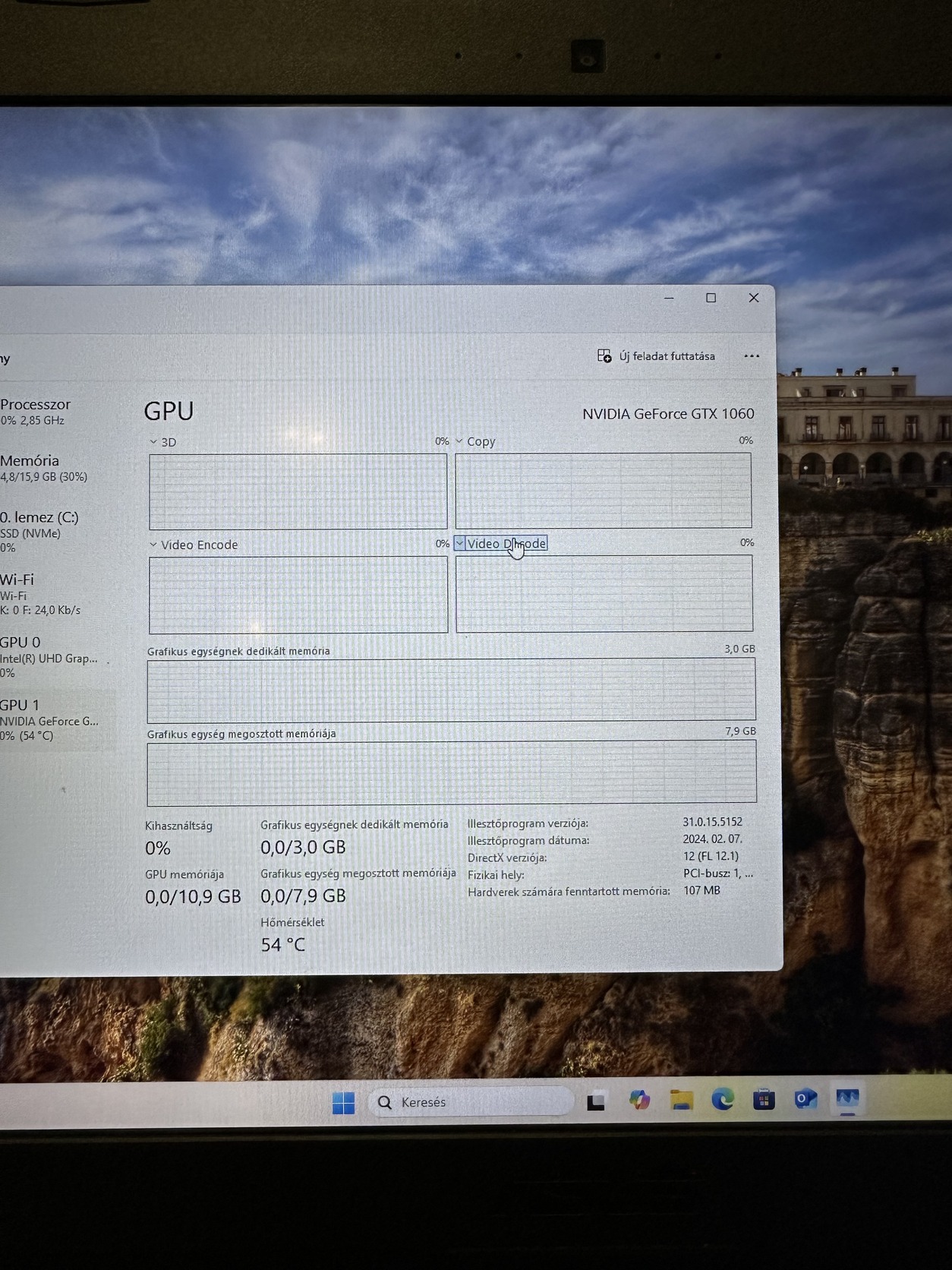
Task: Minimize the Task Manager window
Action: coord(669,298)
